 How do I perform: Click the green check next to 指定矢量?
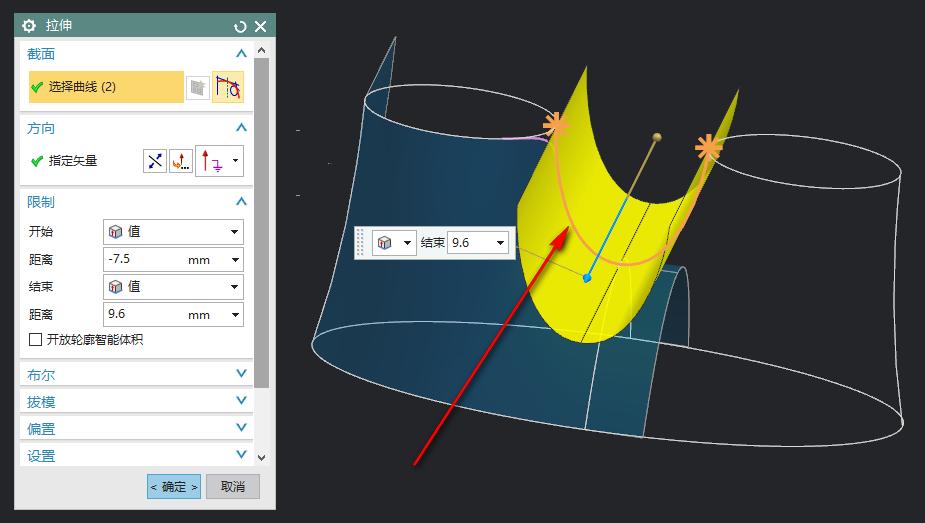[37, 160]
